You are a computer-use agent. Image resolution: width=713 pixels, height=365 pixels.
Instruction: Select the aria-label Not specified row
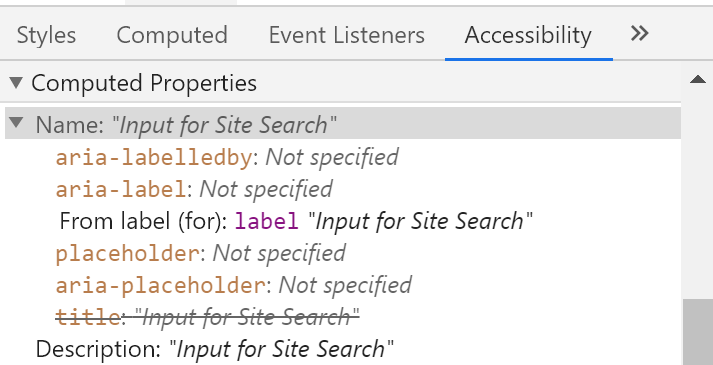[194, 189]
